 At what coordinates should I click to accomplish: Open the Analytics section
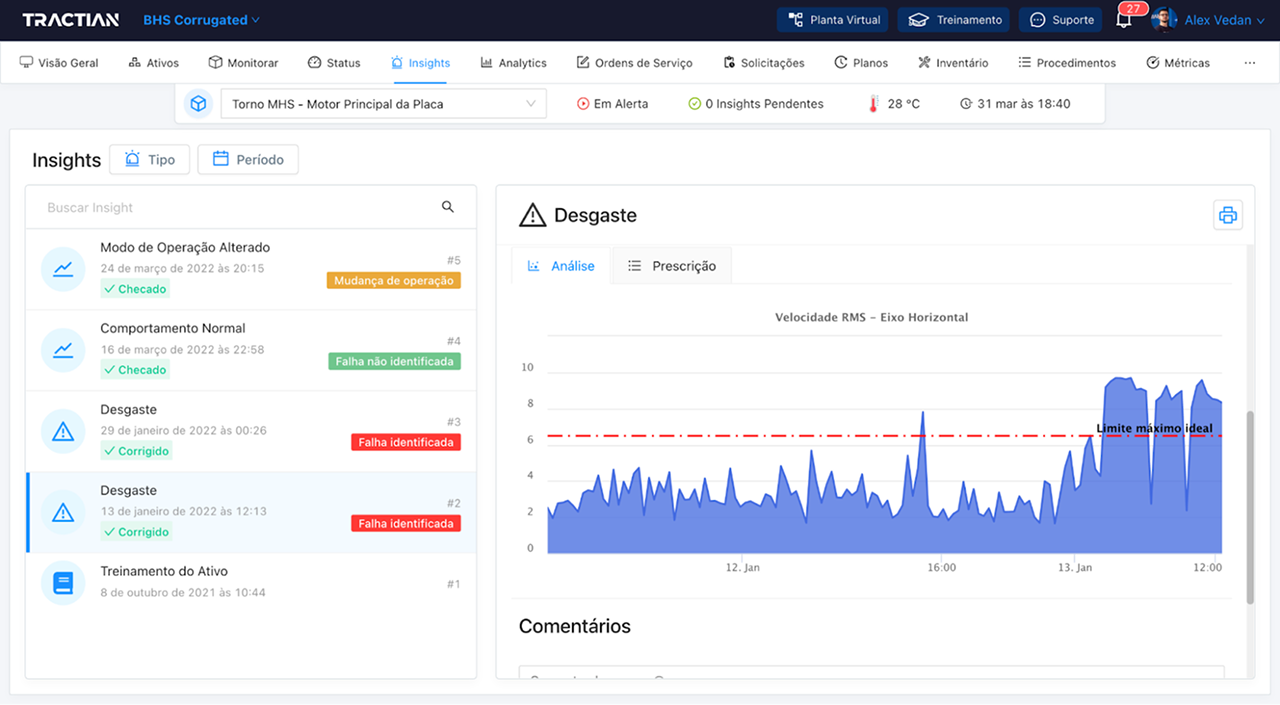coord(513,62)
